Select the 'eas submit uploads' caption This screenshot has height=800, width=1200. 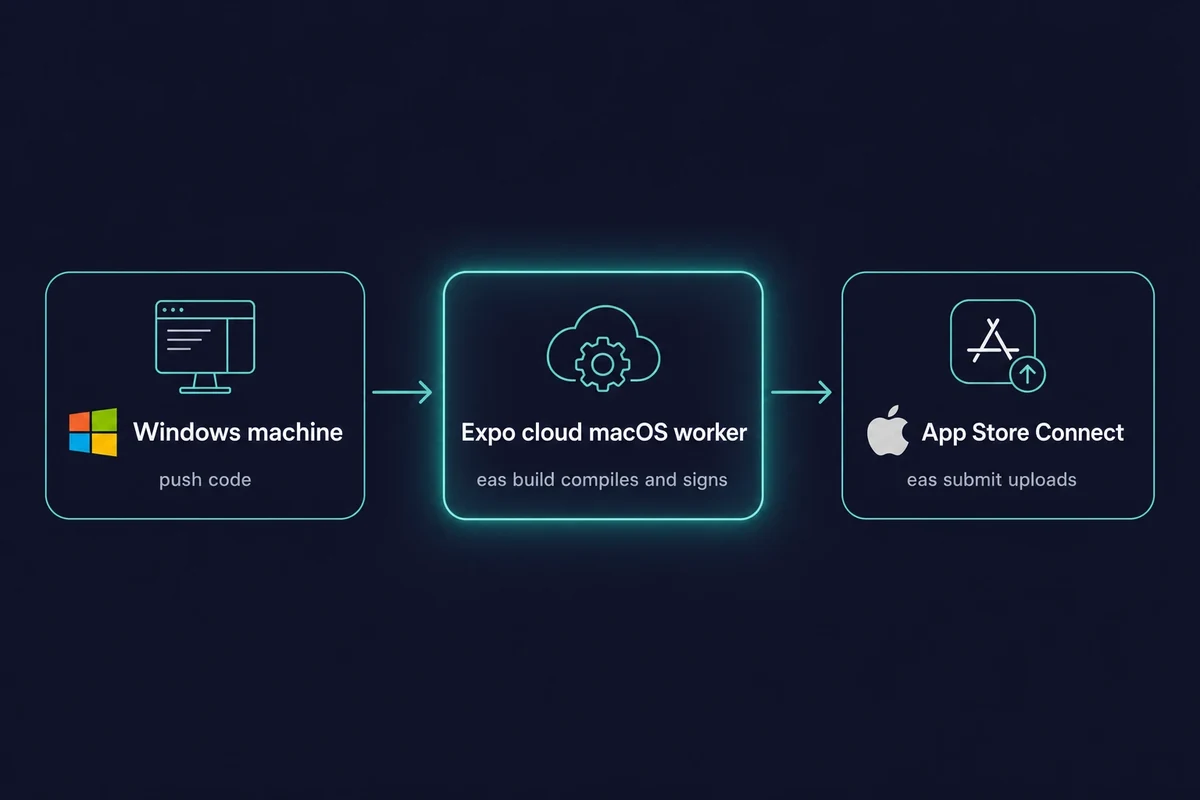tap(992, 480)
